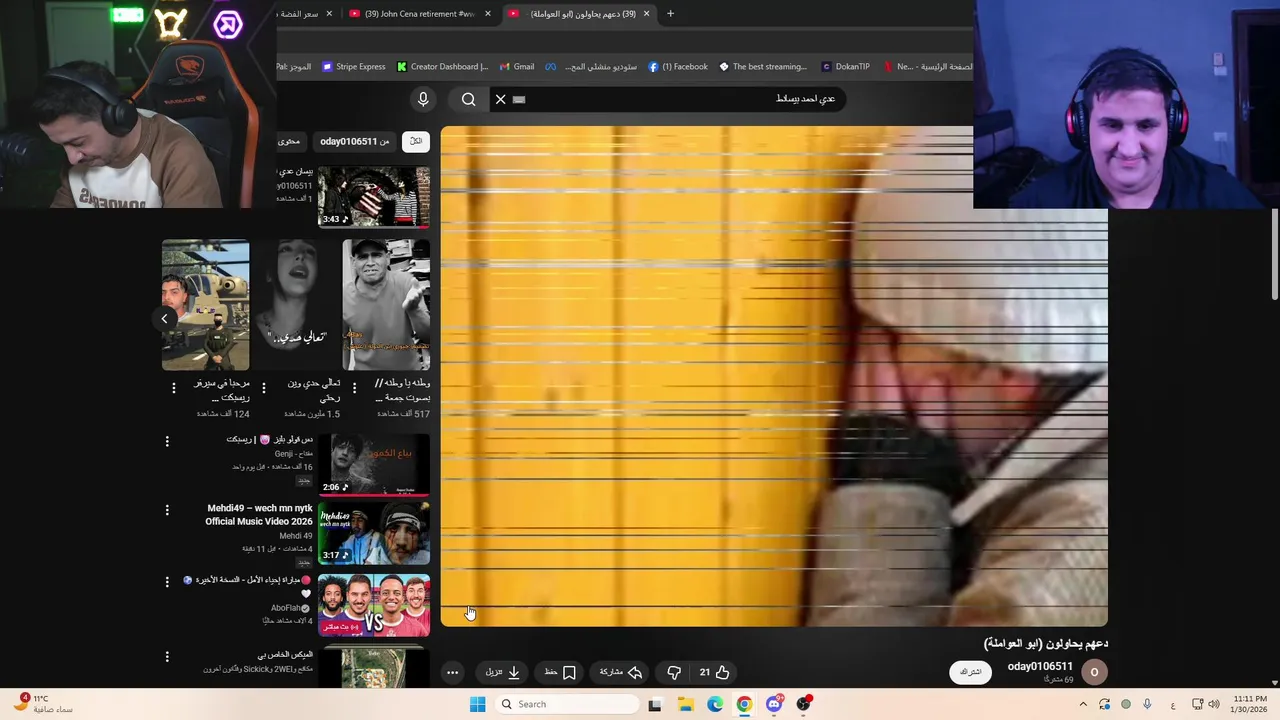The image size is (1280, 720).
Task: Open Facebook bookmark
Action: pos(678,67)
